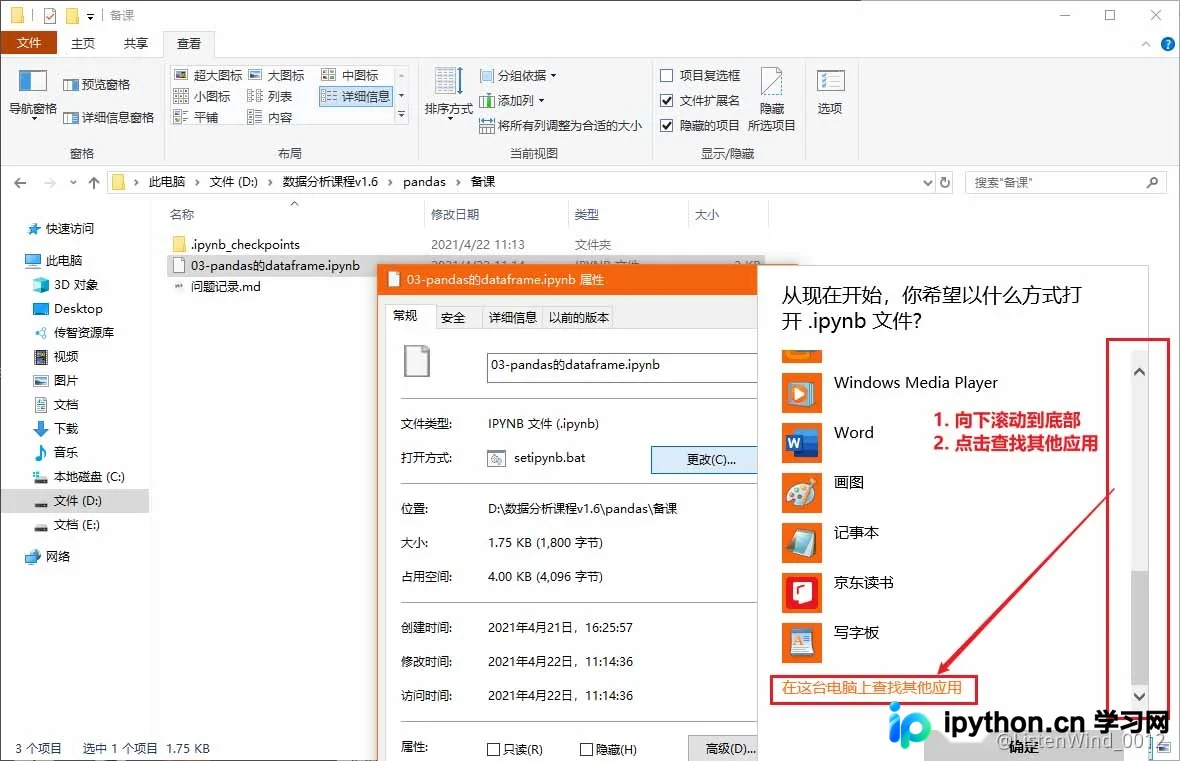Viewport: 1180px width, 761px height.
Task: Open folder Options
Action: pyautogui.click(x=830, y=92)
